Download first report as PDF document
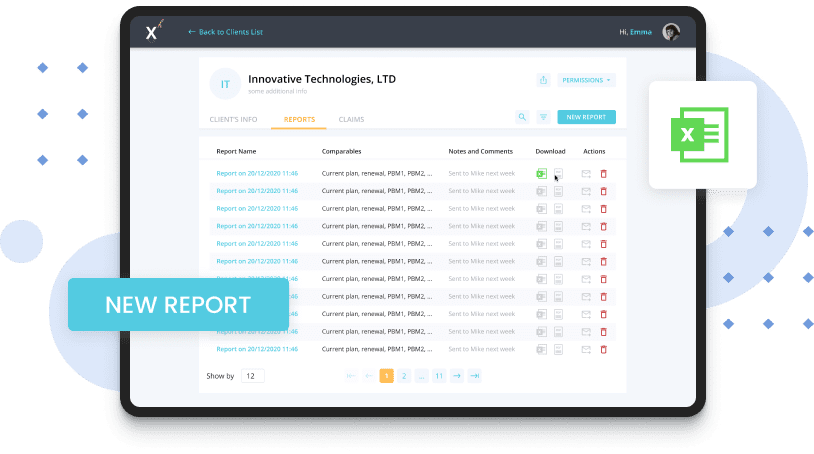The image size is (814, 454). click(558, 174)
